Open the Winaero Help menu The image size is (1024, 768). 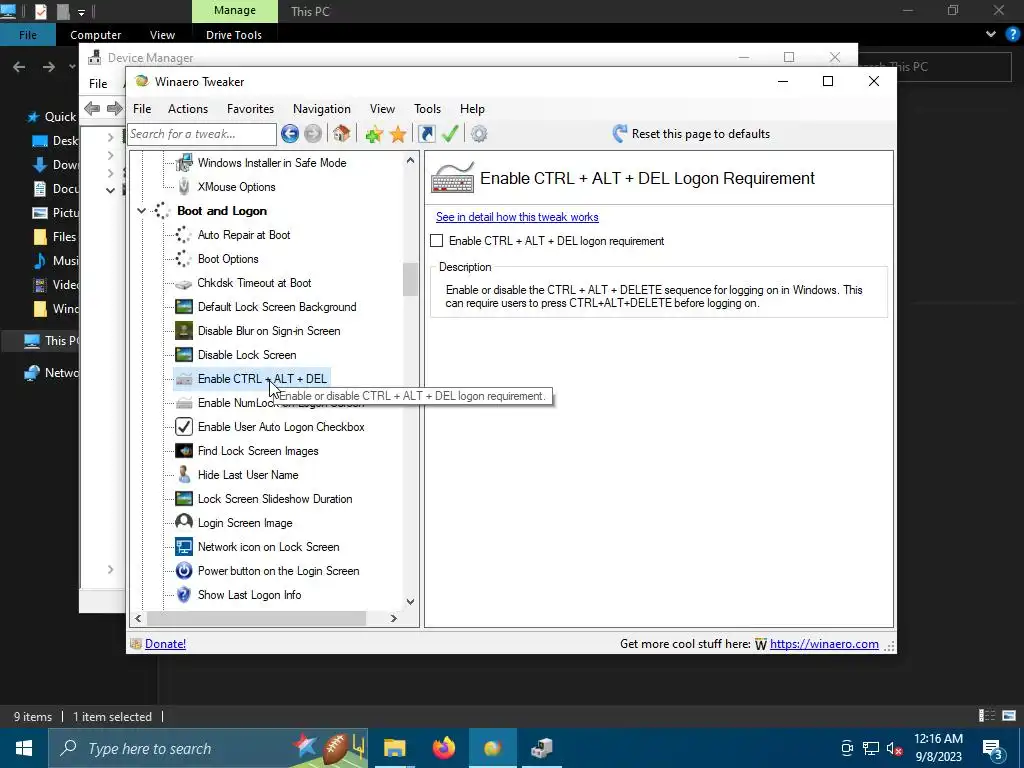pos(472,109)
